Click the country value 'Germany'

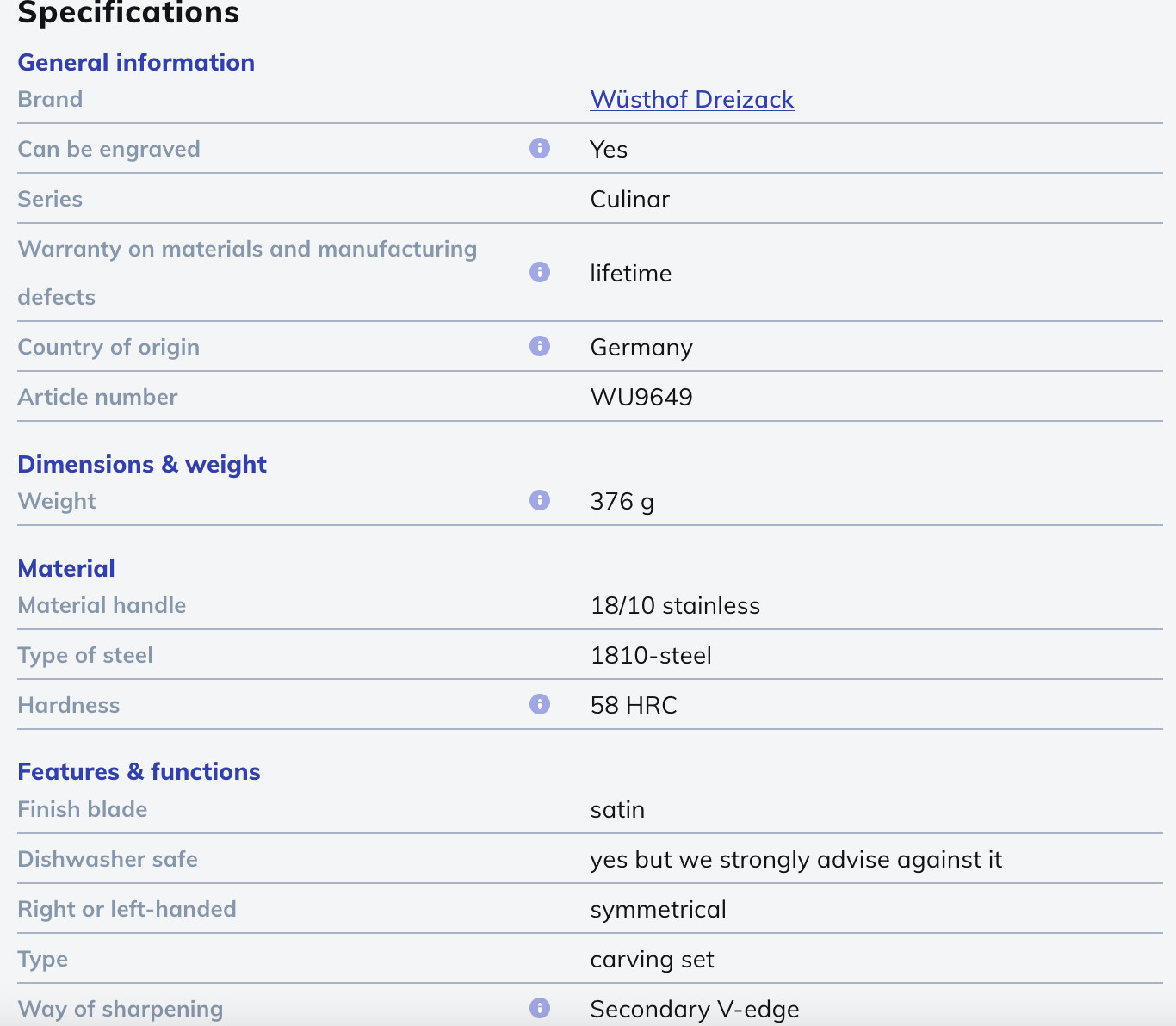641,348
